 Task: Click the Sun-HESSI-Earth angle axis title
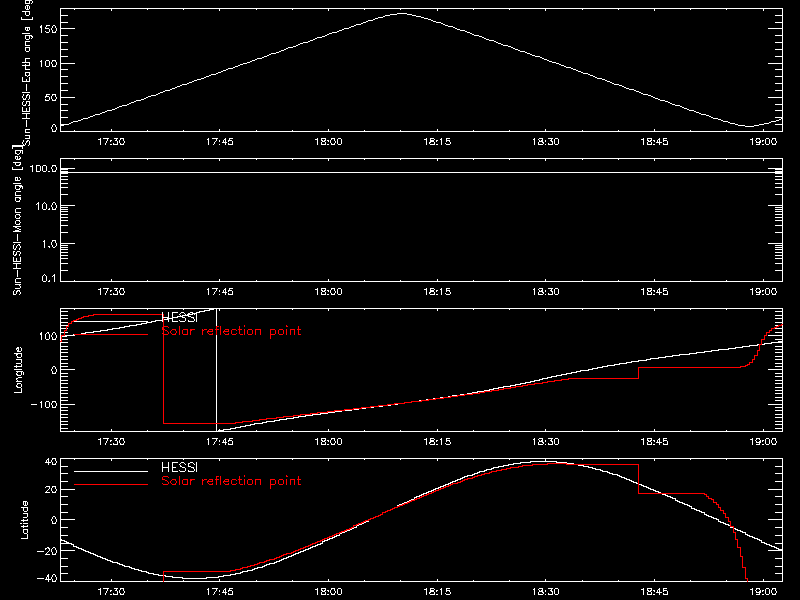[27, 72]
